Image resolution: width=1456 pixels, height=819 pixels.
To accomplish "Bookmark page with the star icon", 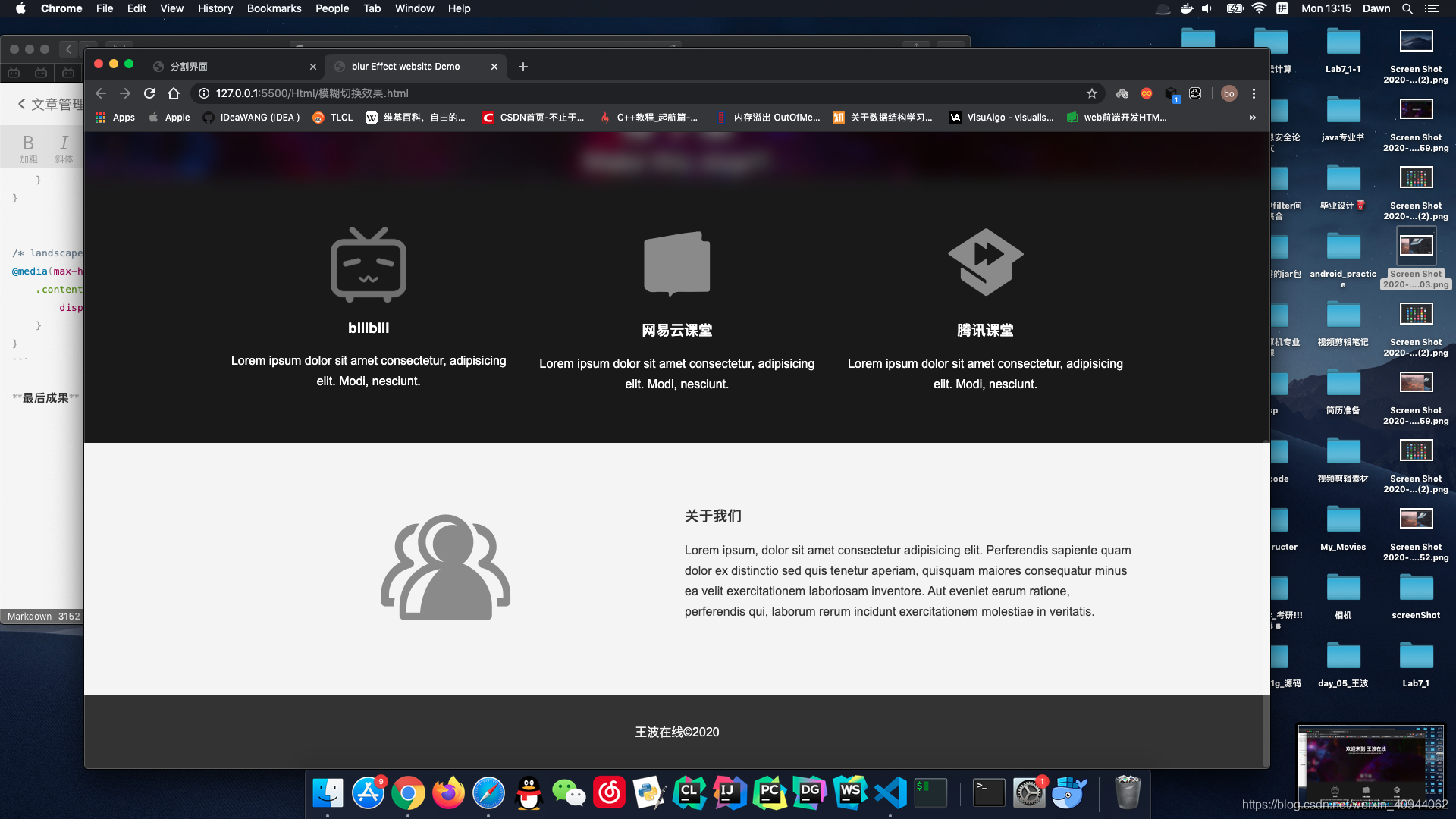I will click(x=1092, y=93).
